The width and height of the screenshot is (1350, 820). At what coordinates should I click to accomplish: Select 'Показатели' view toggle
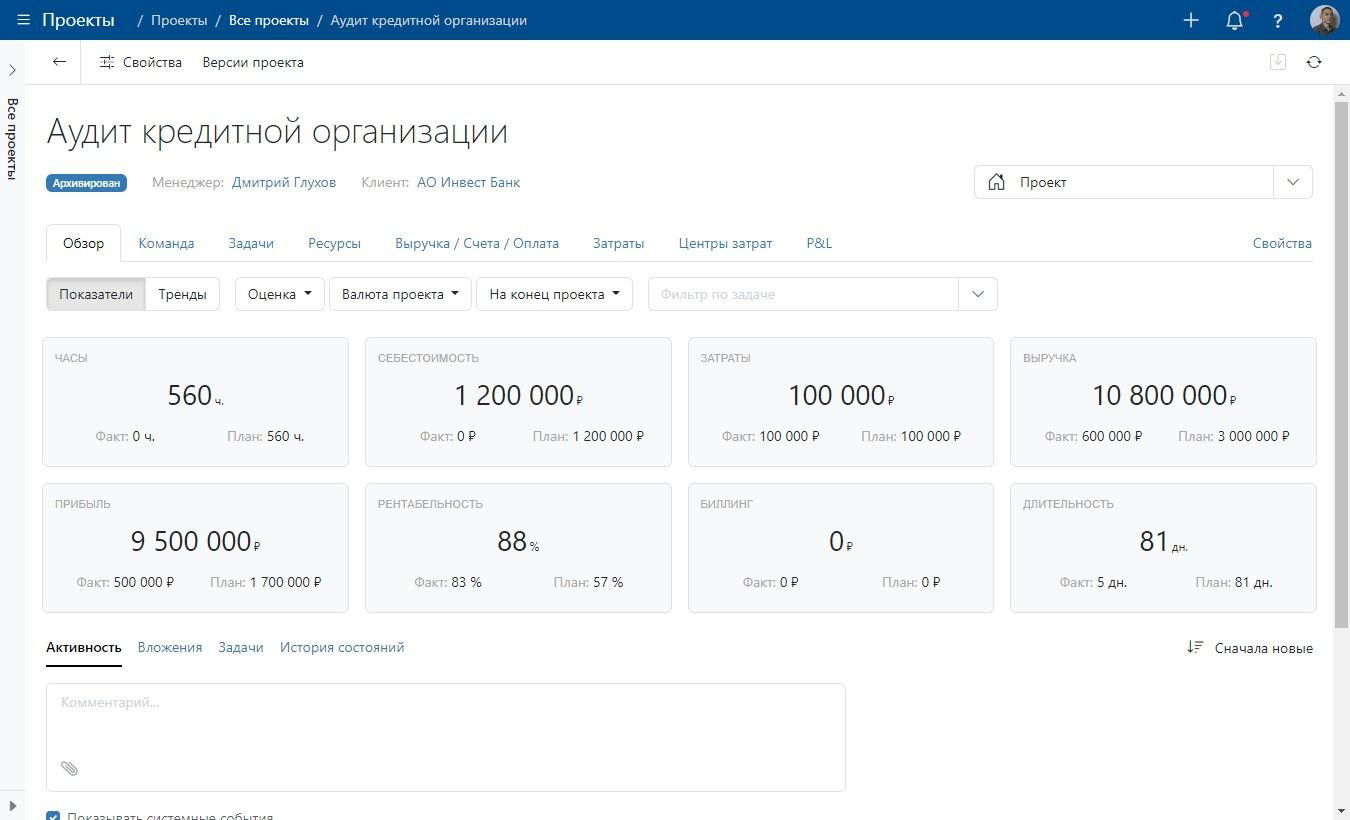(96, 294)
